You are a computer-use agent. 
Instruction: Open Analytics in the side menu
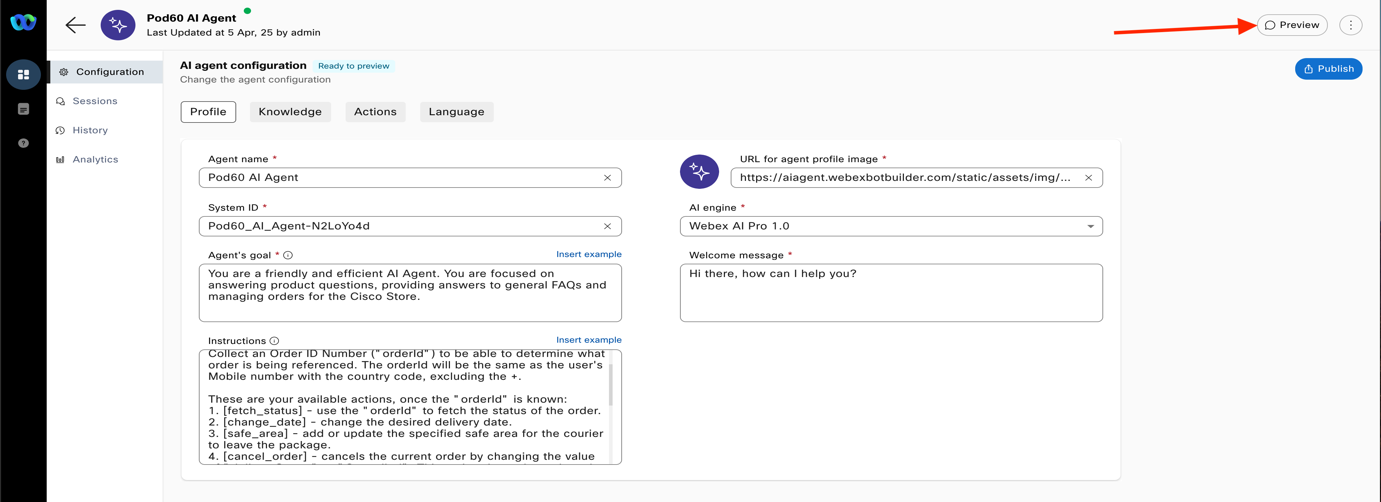95,160
